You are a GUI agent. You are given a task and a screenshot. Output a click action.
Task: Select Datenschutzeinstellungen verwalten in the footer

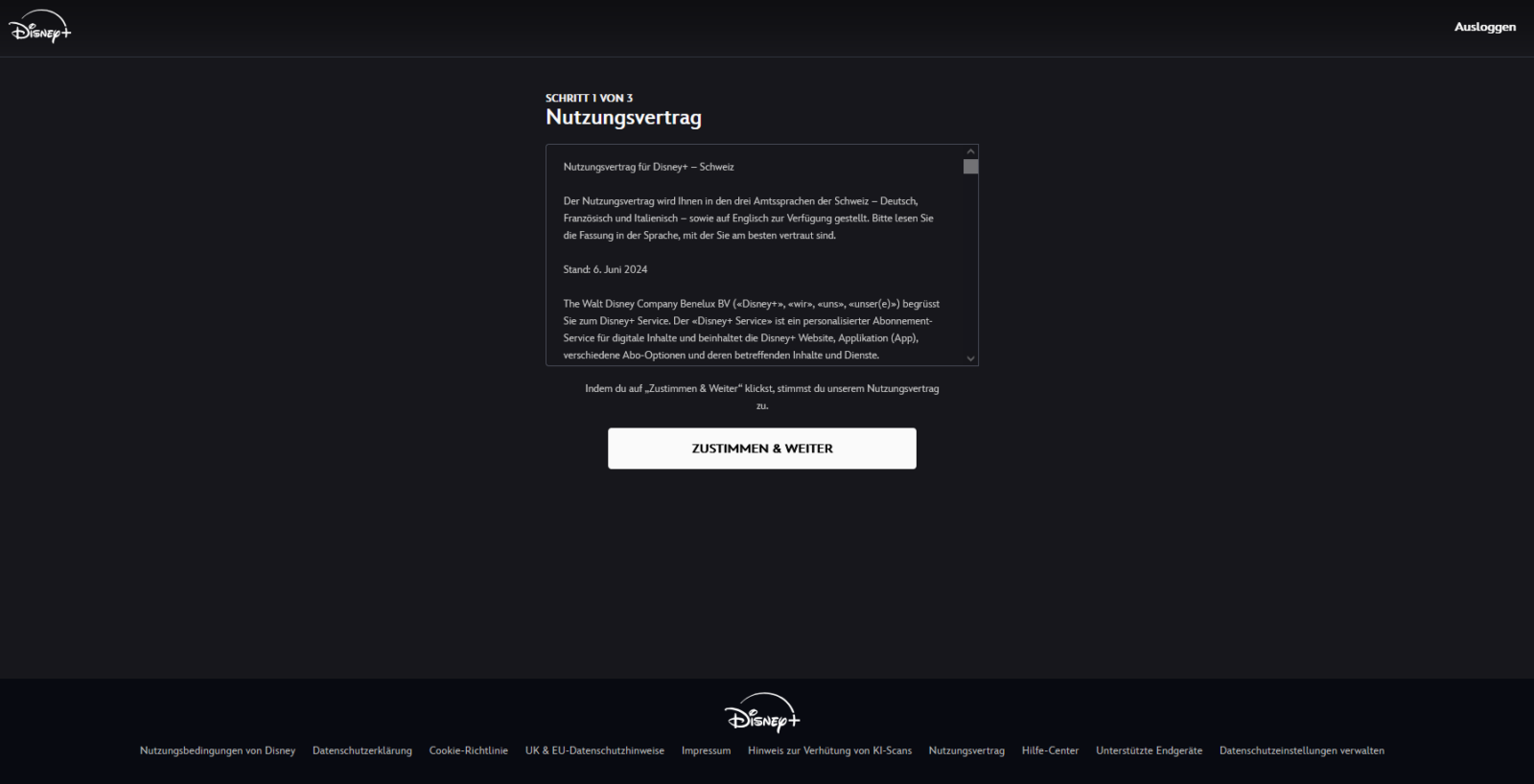[1301, 750]
